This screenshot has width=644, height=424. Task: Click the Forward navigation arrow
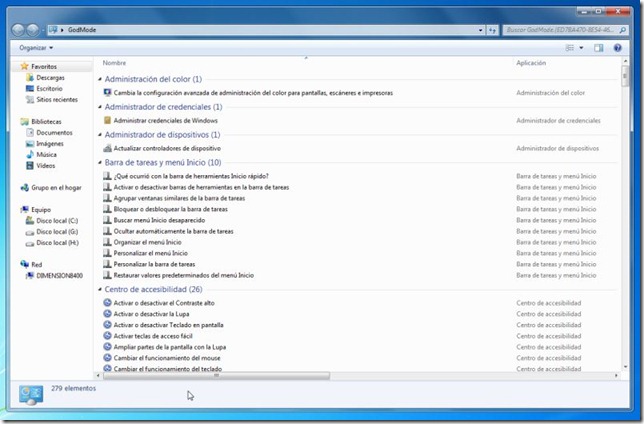coord(33,30)
